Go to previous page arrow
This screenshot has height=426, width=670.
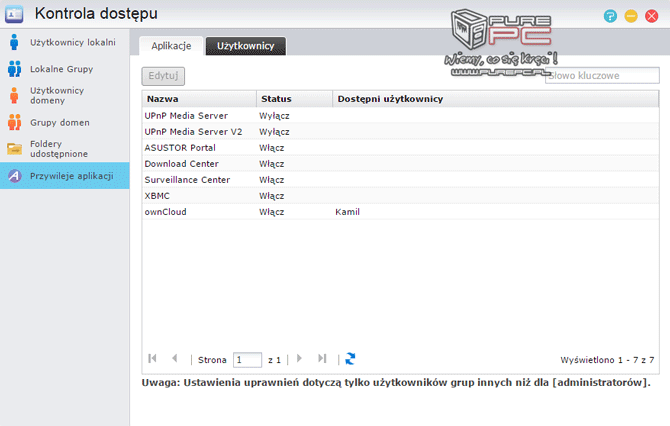coord(174,358)
